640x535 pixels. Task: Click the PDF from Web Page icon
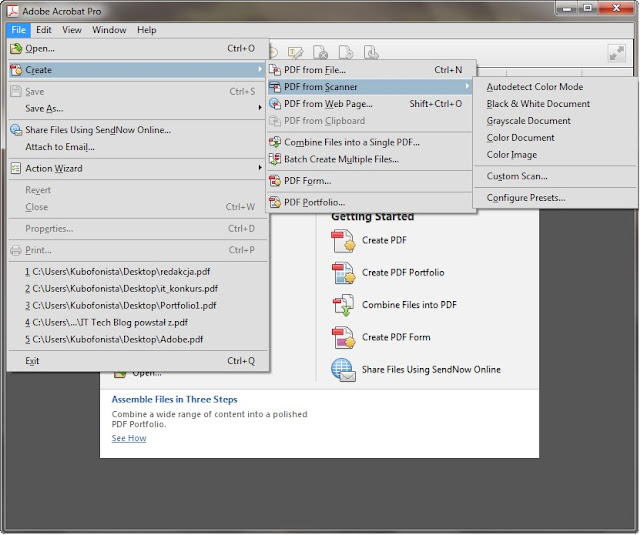pos(275,104)
